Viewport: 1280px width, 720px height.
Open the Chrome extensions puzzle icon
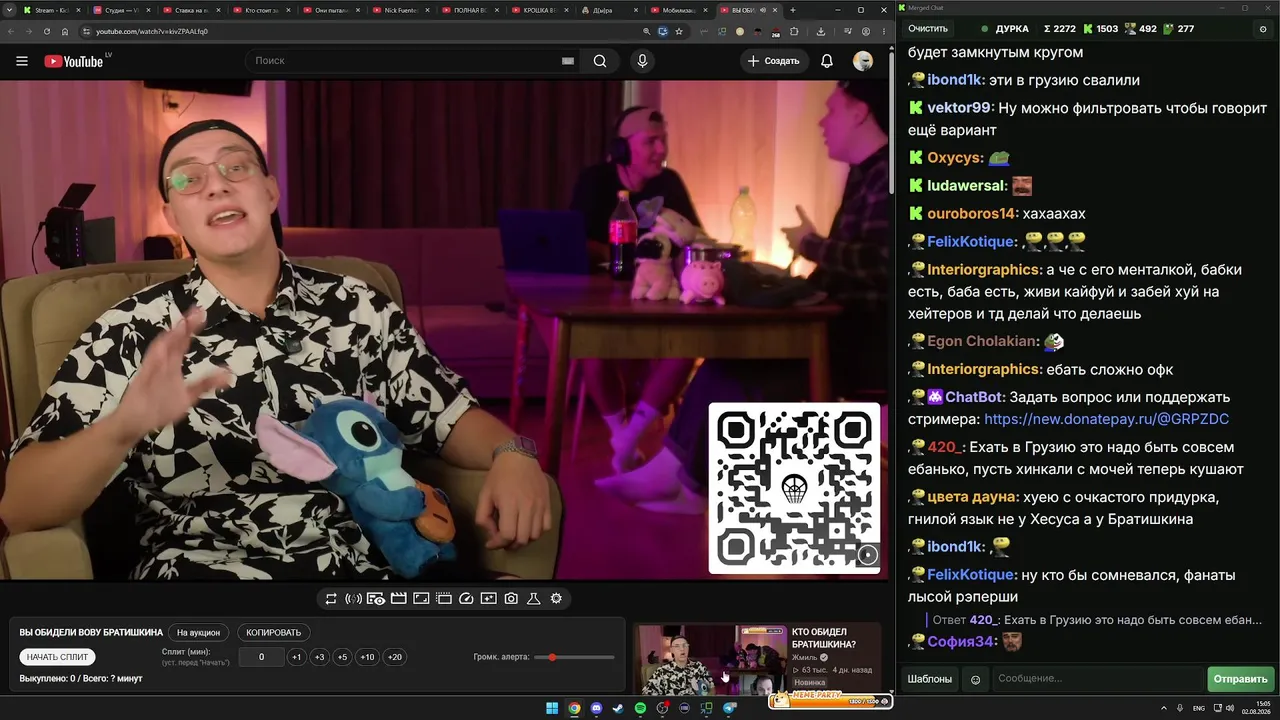(x=794, y=31)
